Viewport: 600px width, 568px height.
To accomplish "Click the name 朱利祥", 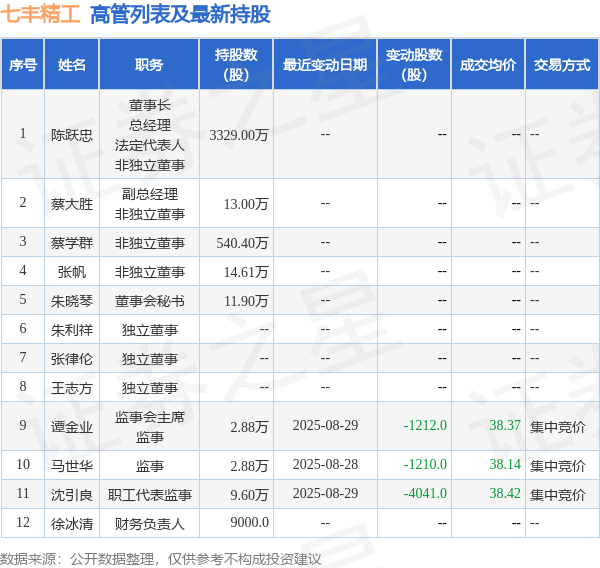I will point(72,330).
